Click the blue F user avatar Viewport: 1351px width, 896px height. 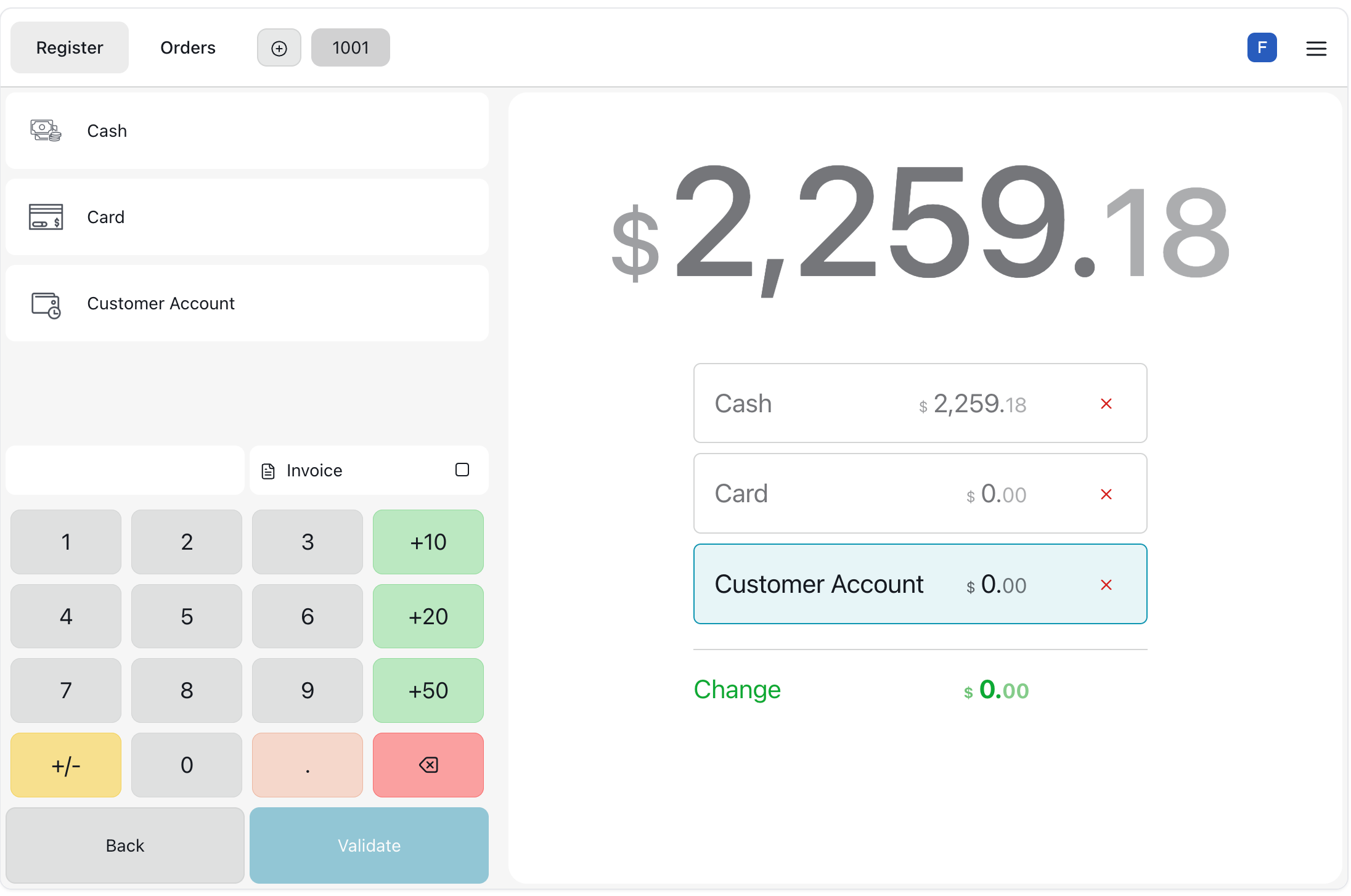click(x=1262, y=48)
